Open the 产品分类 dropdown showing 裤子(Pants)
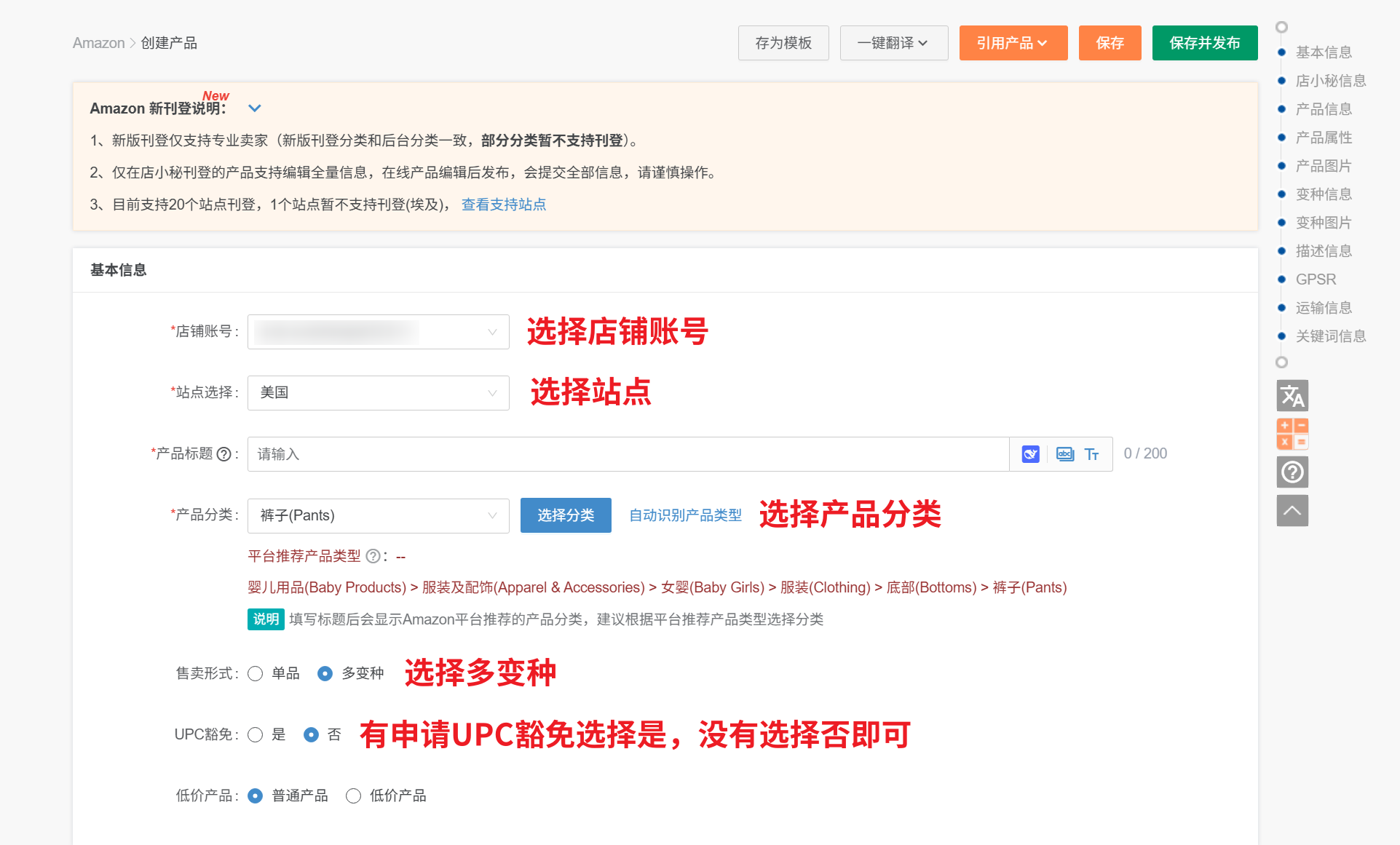Image resolution: width=1400 pixels, height=845 pixels. point(378,515)
